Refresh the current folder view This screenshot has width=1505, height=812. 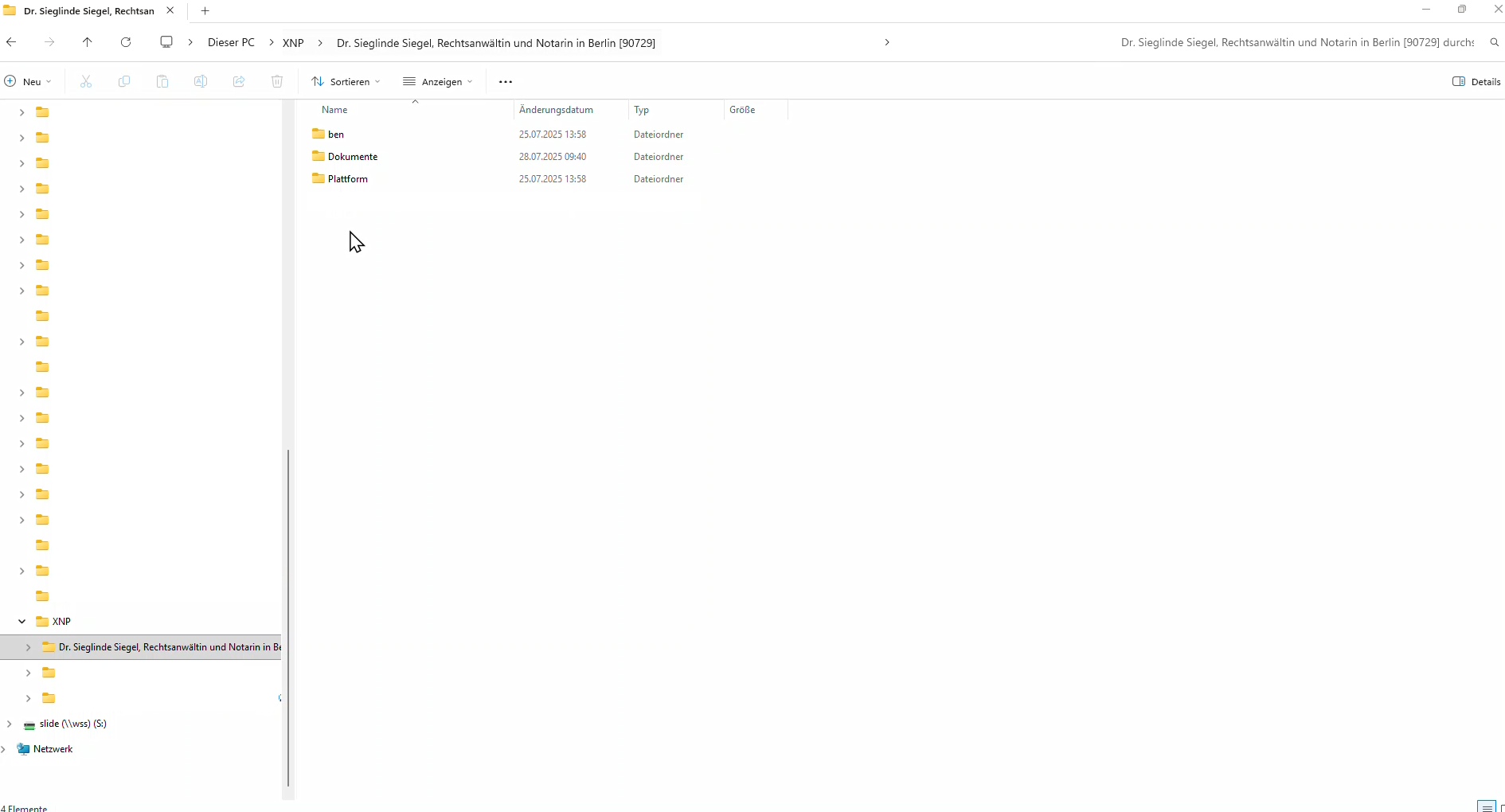(x=126, y=42)
